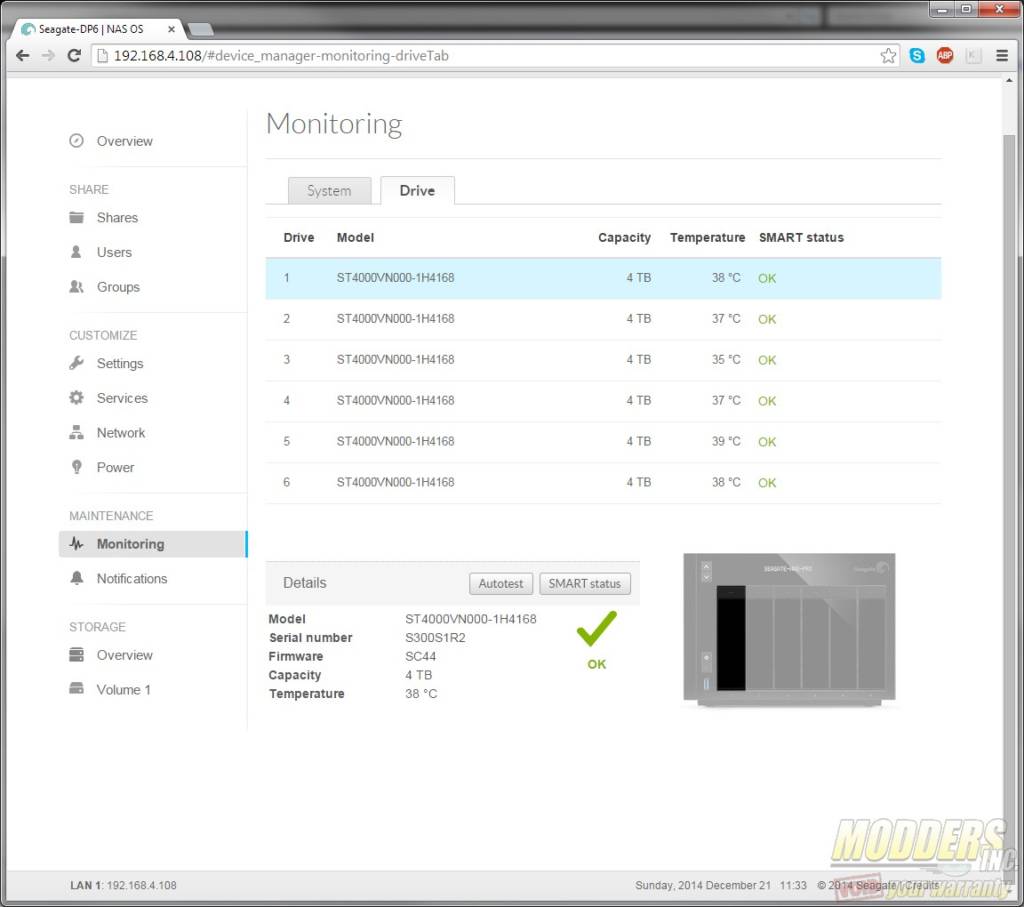Click the Model column header

(355, 238)
